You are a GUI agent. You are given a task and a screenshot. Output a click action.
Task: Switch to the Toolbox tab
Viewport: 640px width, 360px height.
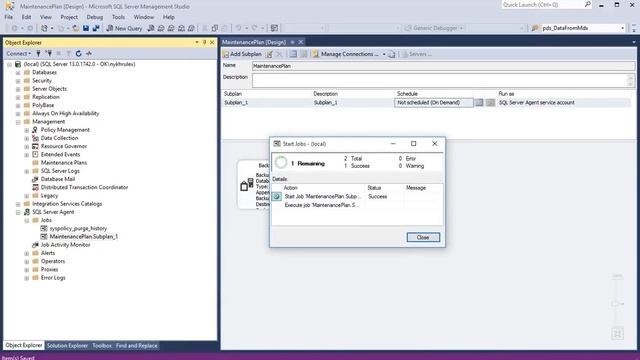click(x=102, y=346)
